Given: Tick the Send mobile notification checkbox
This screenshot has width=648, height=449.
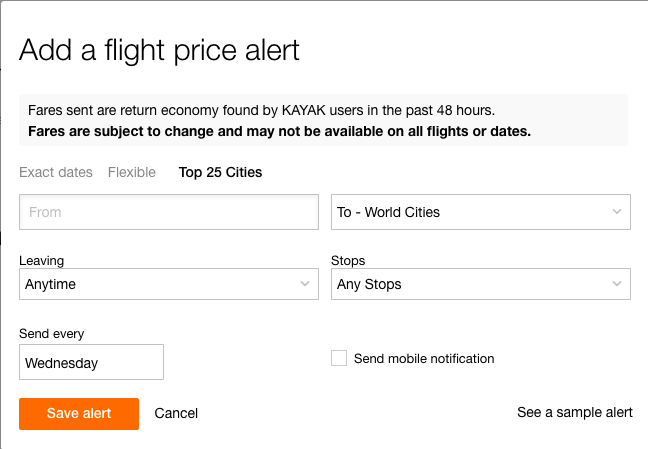Looking at the screenshot, I should [339, 358].
